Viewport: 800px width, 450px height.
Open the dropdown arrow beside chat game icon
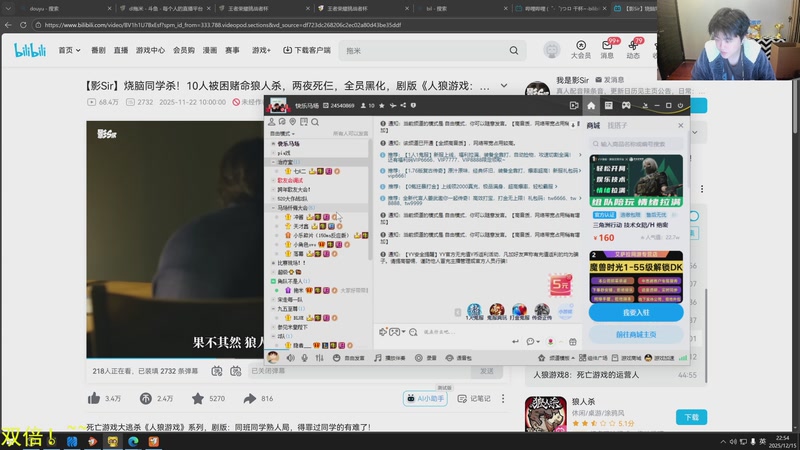point(404,332)
